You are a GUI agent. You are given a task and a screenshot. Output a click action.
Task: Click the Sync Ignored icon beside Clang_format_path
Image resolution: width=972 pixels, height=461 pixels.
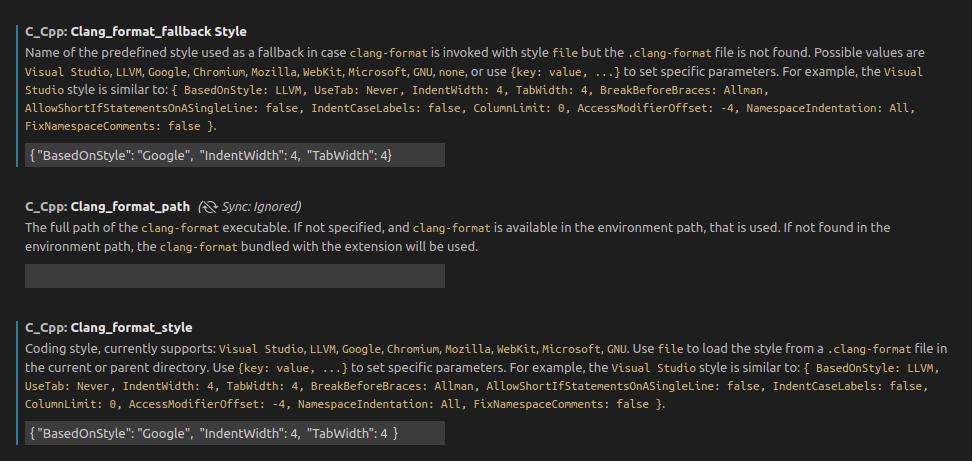click(x=208, y=206)
